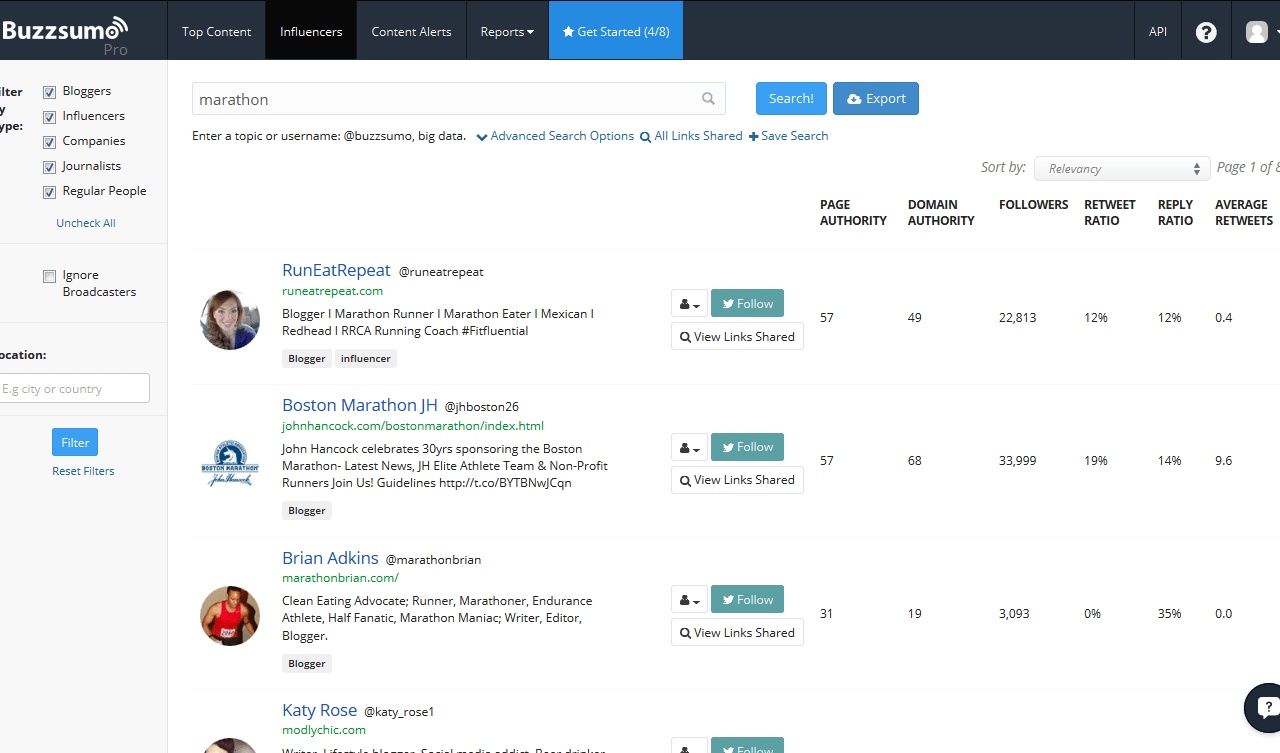Expand Advanced Search Options
The image size is (1280, 753).
click(x=555, y=136)
